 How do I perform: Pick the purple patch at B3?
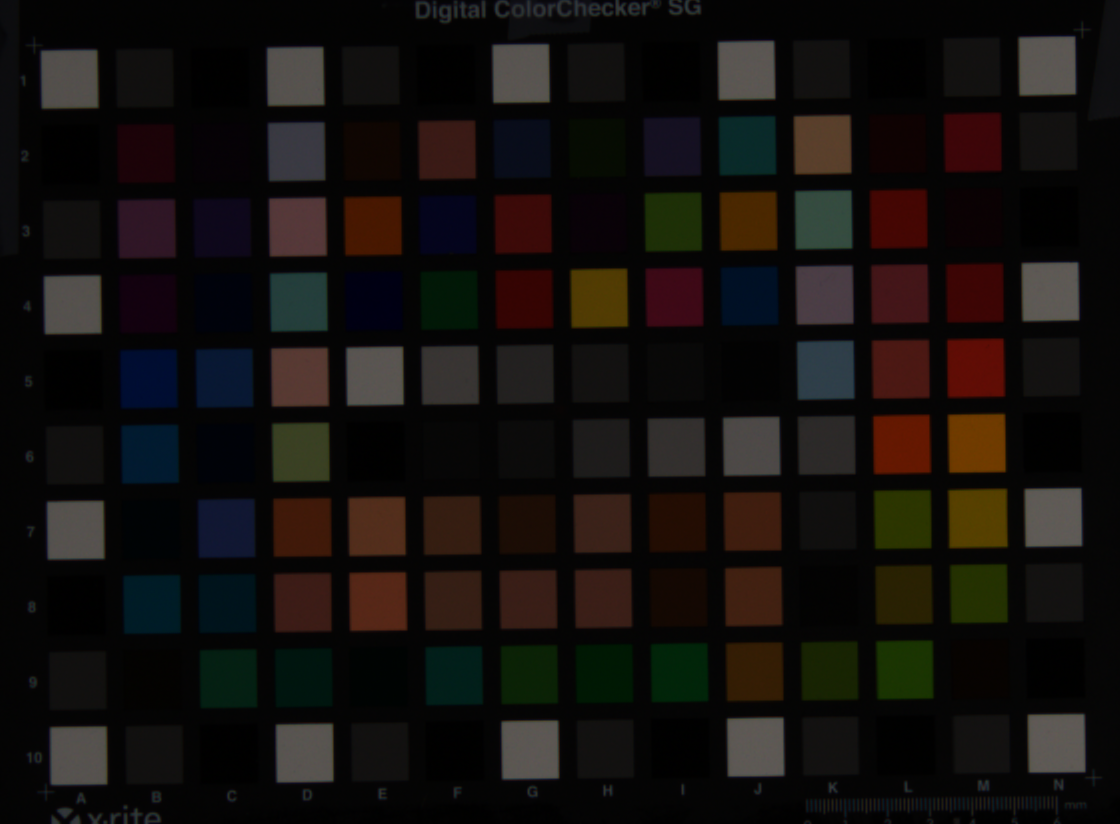[x=147, y=228]
